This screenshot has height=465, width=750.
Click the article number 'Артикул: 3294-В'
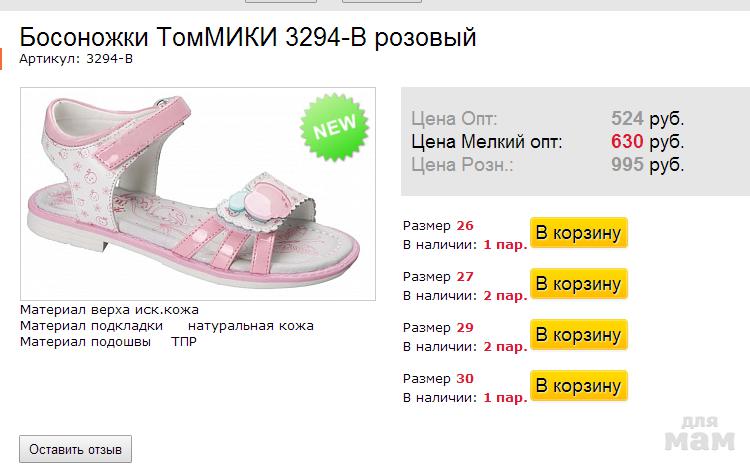[x=76, y=59]
